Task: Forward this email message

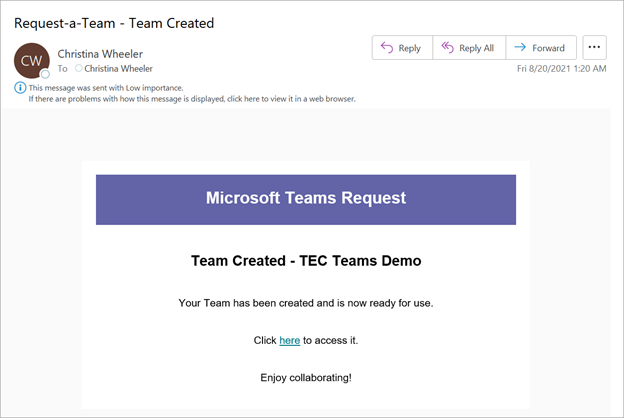Action: 541,48
